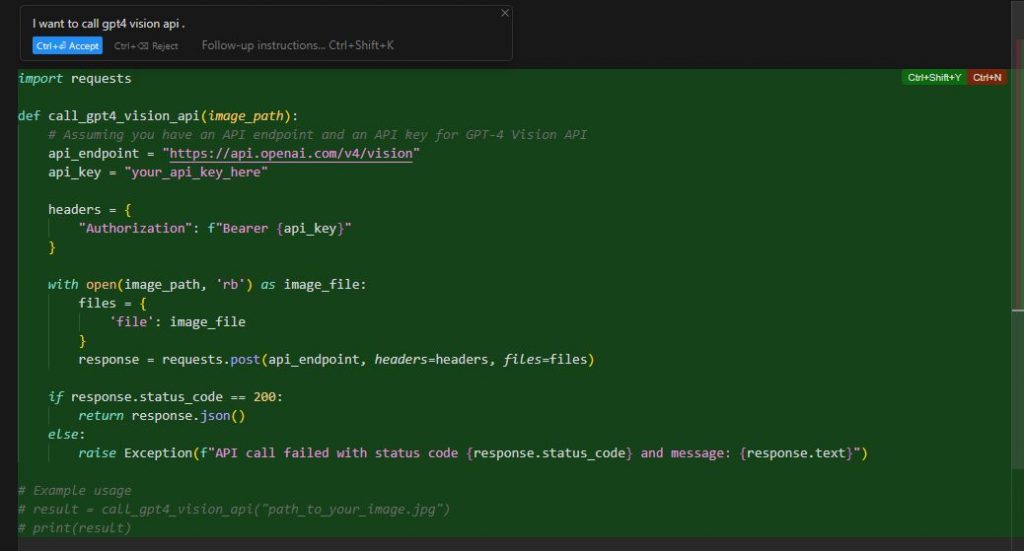This screenshot has height=551, width=1024.
Task: Click the "your_api_key_here" string
Action: (x=196, y=172)
